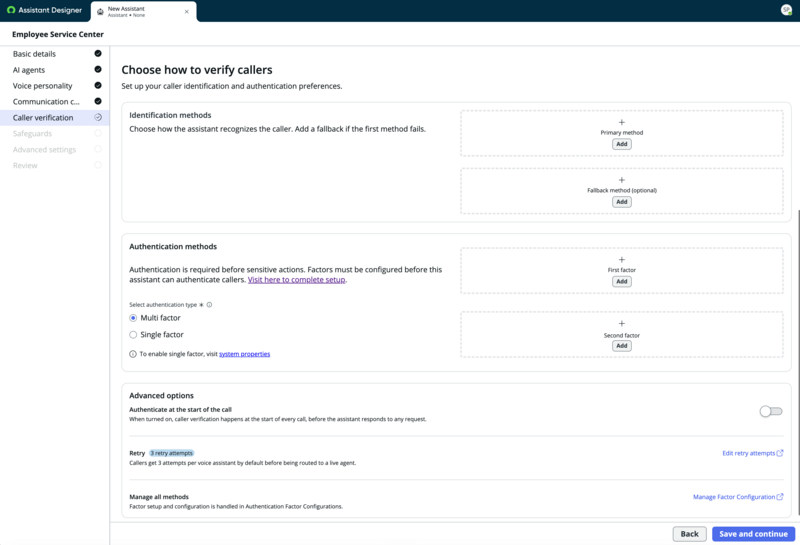Select Single factor radio button
This screenshot has height=545, width=800.
click(133, 335)
